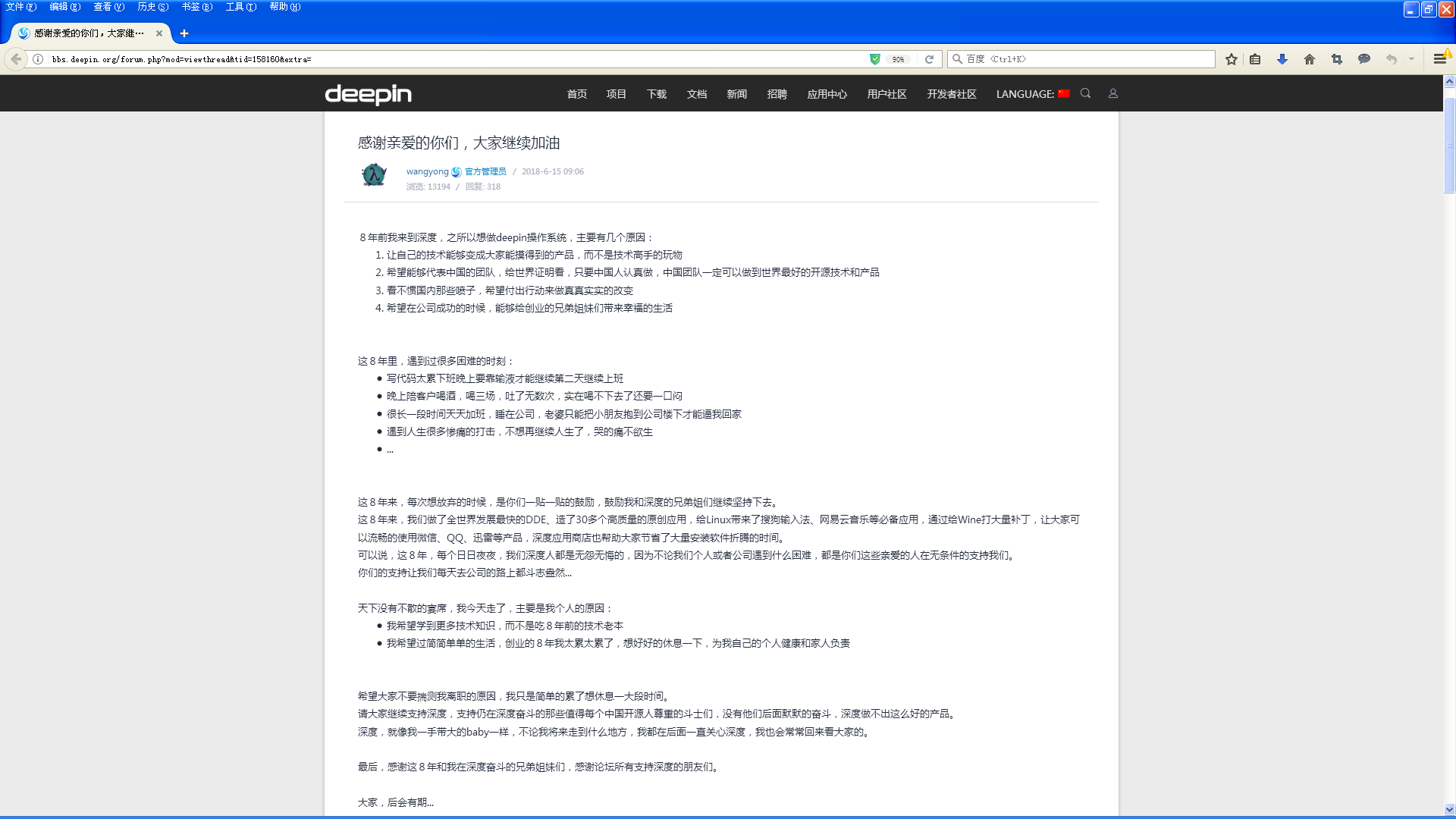Click the deepin site search icon
The width and height of the screenshot is (1456, 819).
1085,93
